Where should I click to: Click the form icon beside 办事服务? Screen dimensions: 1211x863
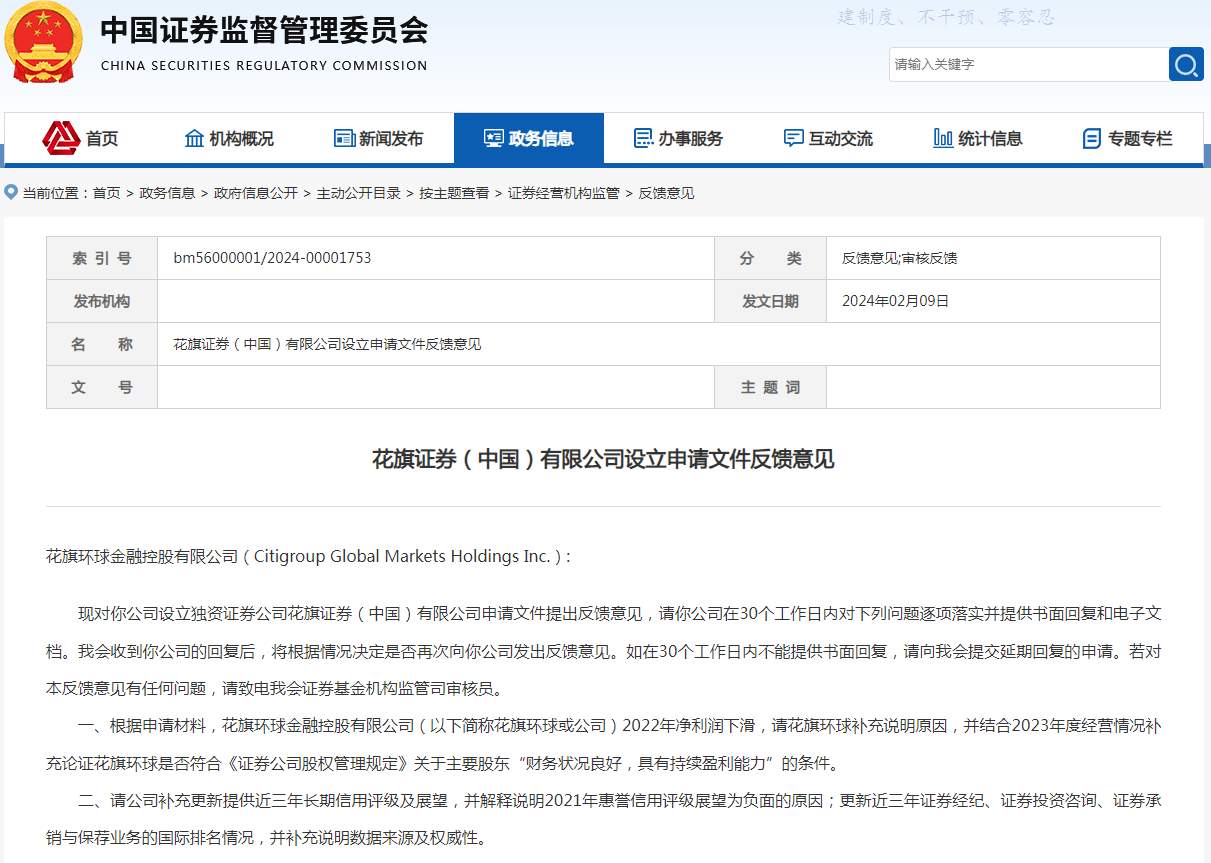[644, 138]
